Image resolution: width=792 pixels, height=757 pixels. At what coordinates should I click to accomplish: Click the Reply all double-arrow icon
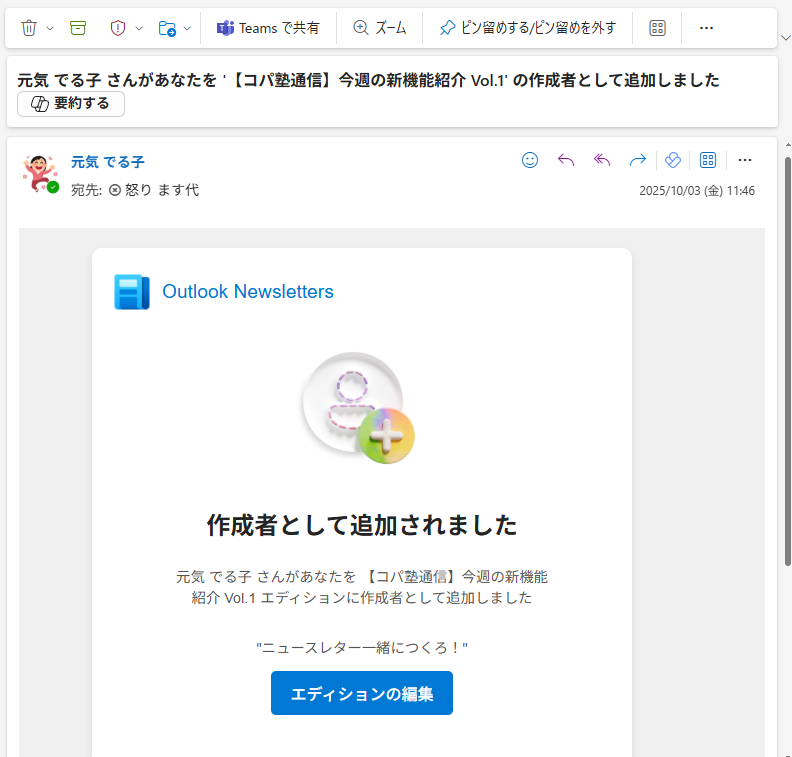click(602, 160)
